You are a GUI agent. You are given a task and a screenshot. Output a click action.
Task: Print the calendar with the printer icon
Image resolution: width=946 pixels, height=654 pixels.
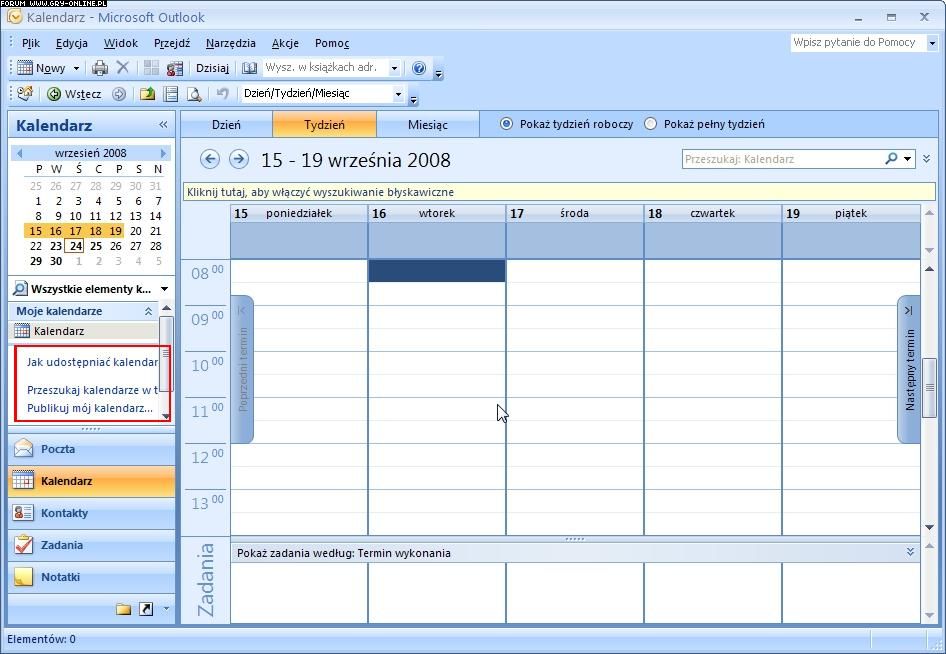pos(100,68)
